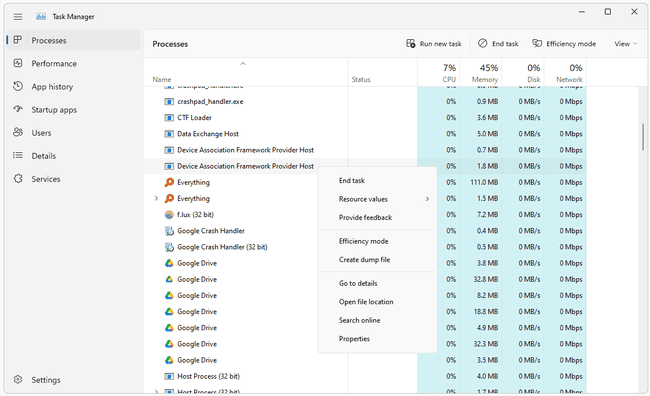This screenshot has height=396, width=650.
Task: Click the Everything icon using 111.0 MB
Action: click(169, 182)
